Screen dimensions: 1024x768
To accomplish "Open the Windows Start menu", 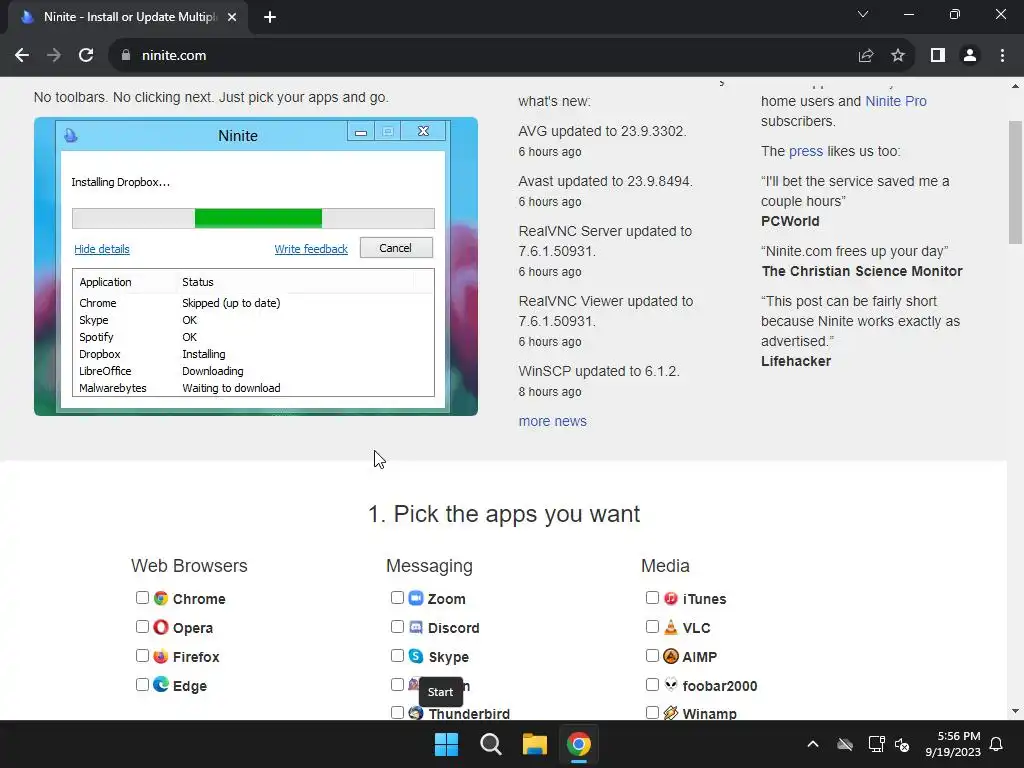I will [447, 744].
